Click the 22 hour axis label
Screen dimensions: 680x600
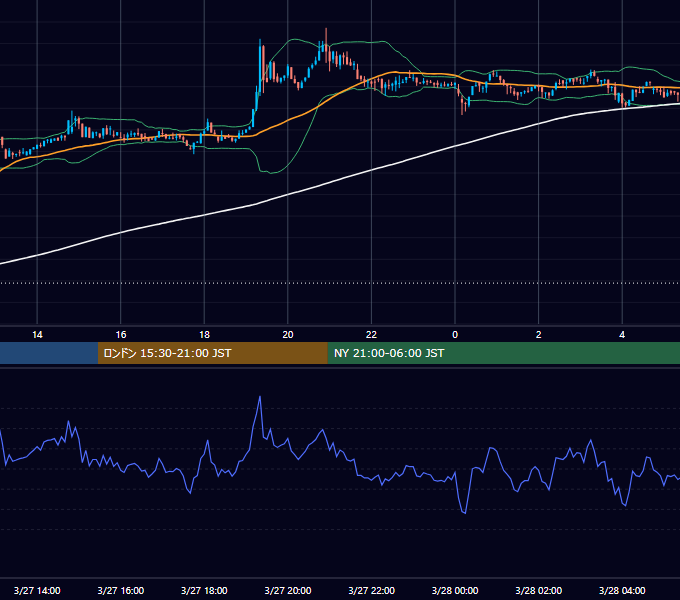371,335
